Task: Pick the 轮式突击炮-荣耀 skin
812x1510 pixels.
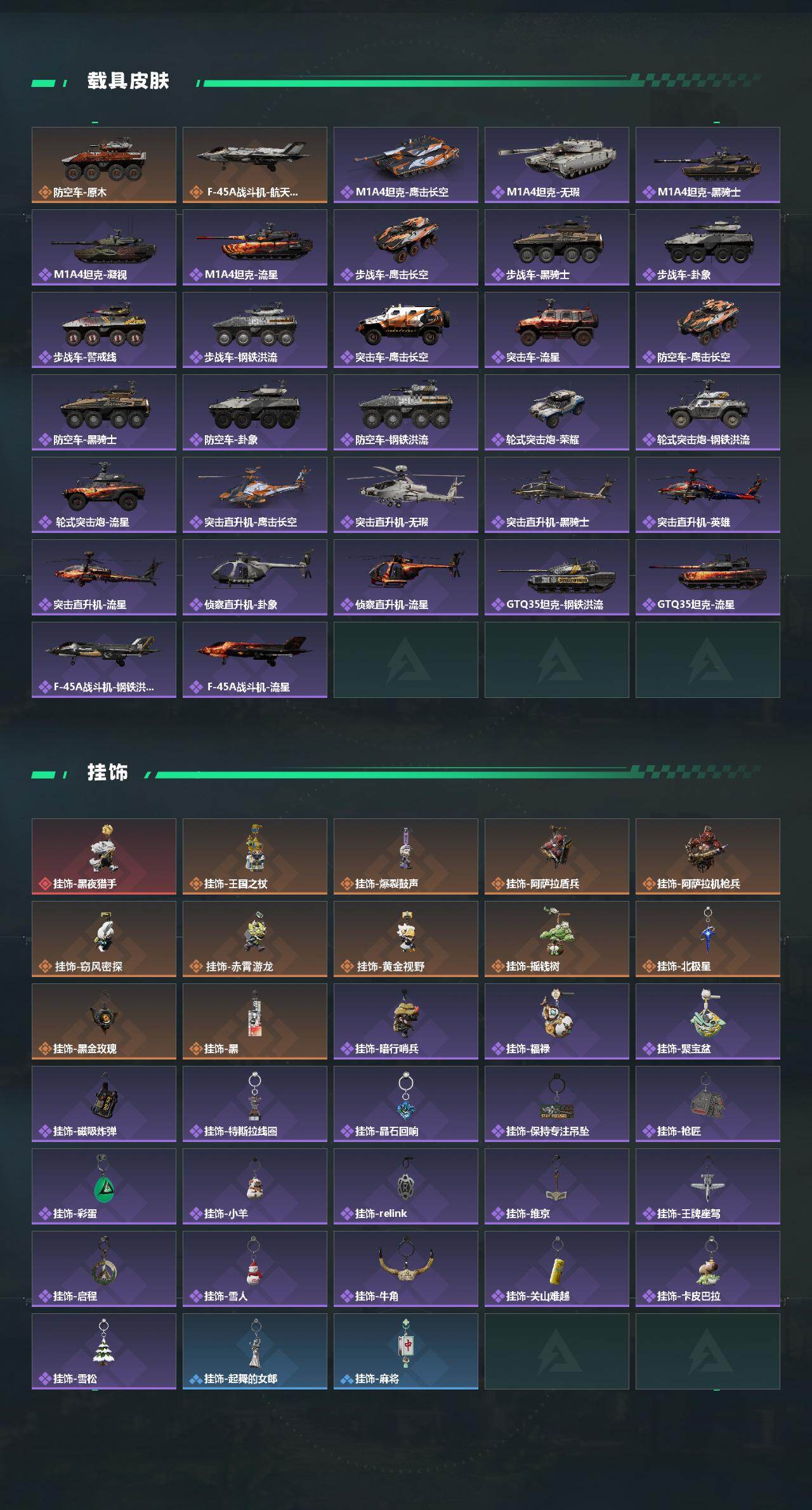Action: pyautogui.click(x=557, y=412)
